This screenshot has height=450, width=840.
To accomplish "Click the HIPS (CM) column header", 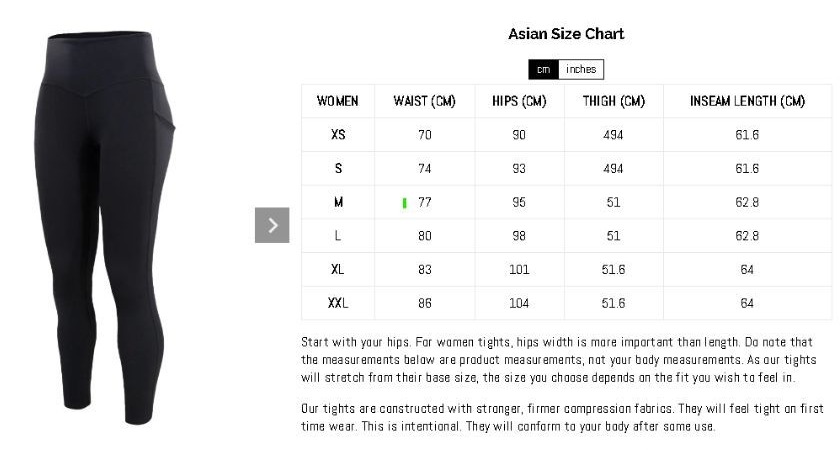I will coord(519,101).
